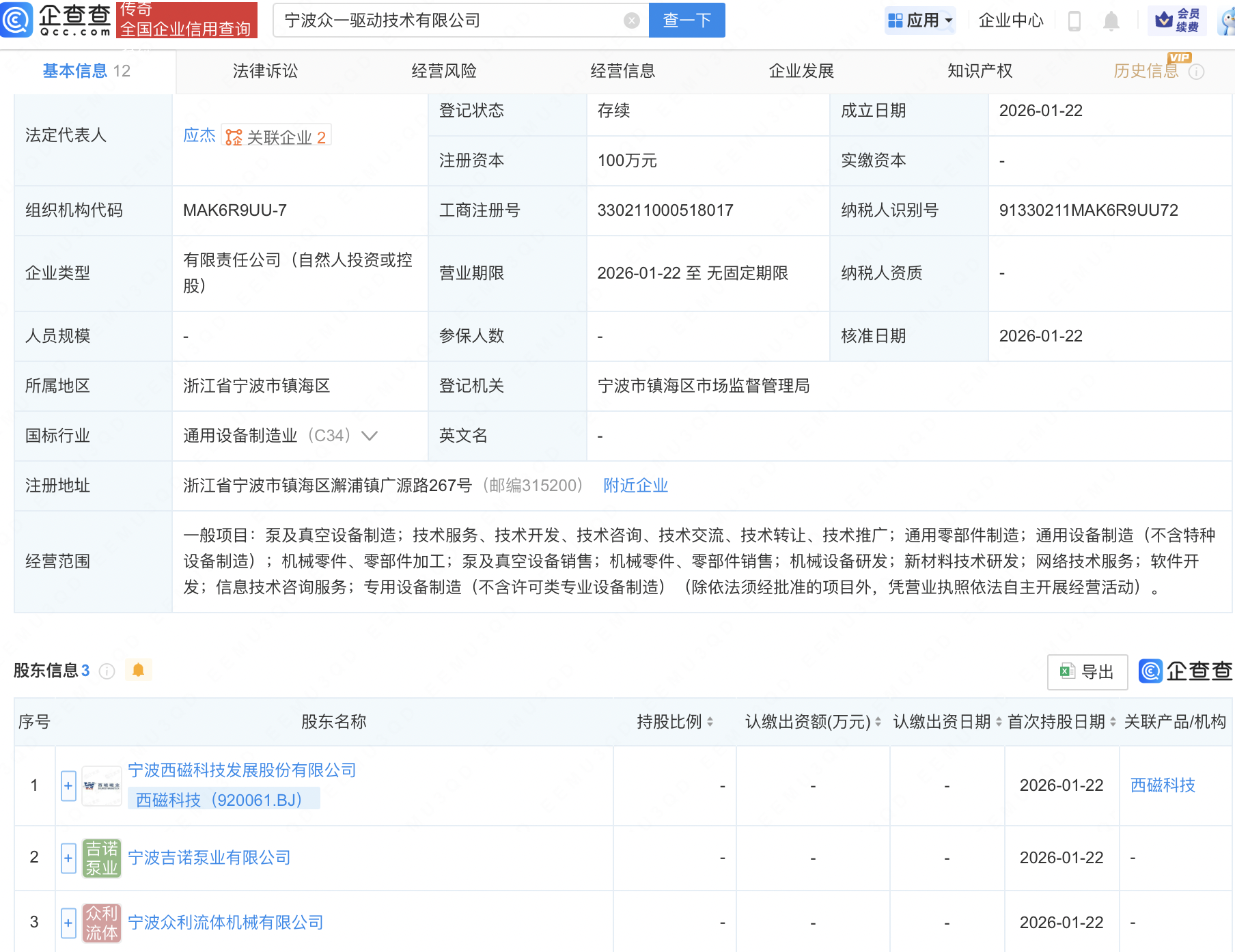Screen dimensions: 1235x952
Task: Click the 众利流体 company logo
Action: coord(101,923)
